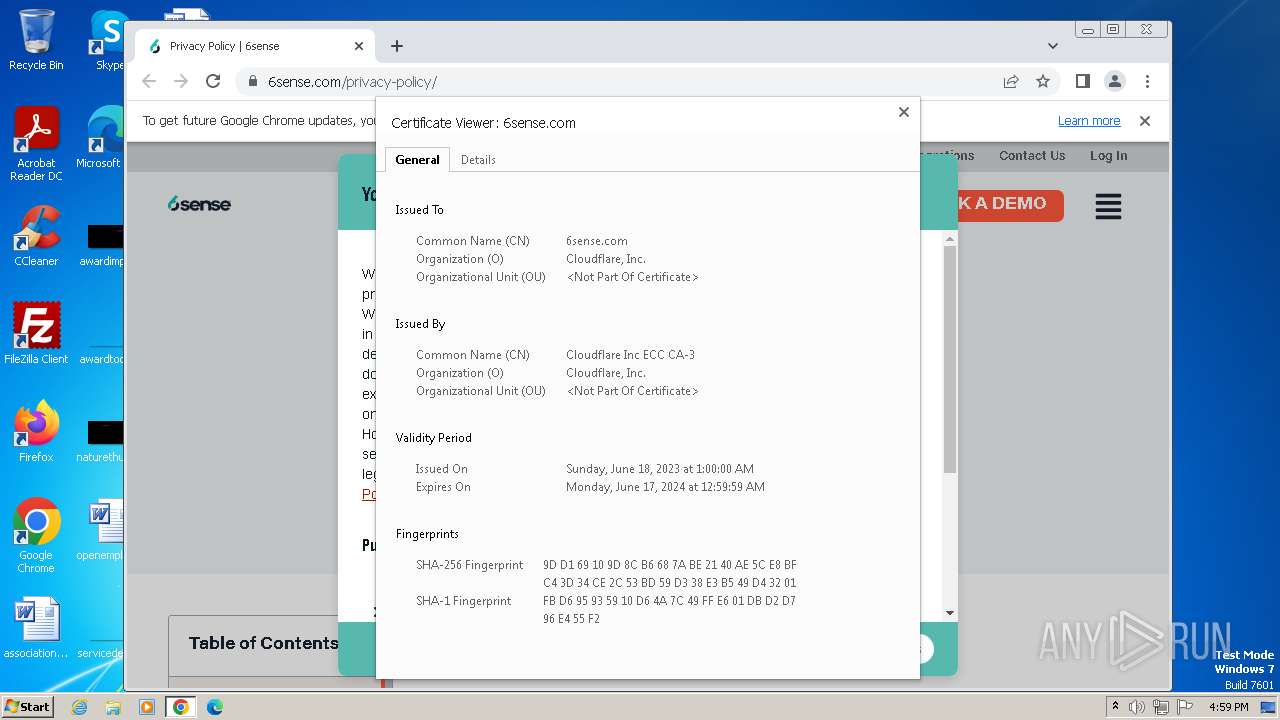Select the Privacy Policy | 6sense tab
The width and height of the screenshot is (1280, 720).
tap(255, 46)
